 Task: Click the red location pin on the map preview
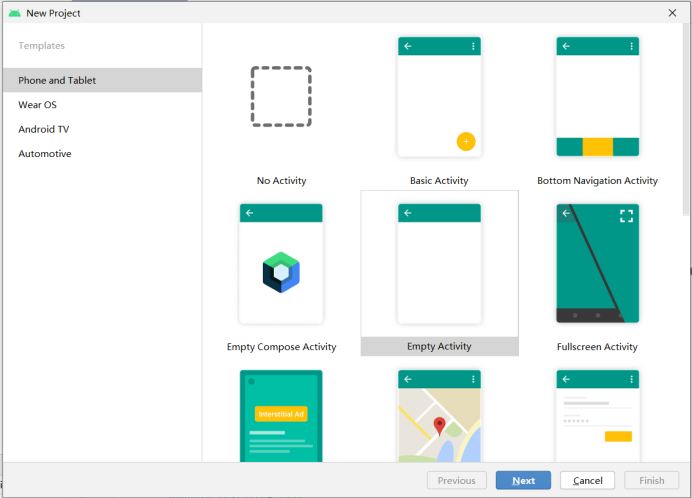pyautogui.click(x=440, y=426)
